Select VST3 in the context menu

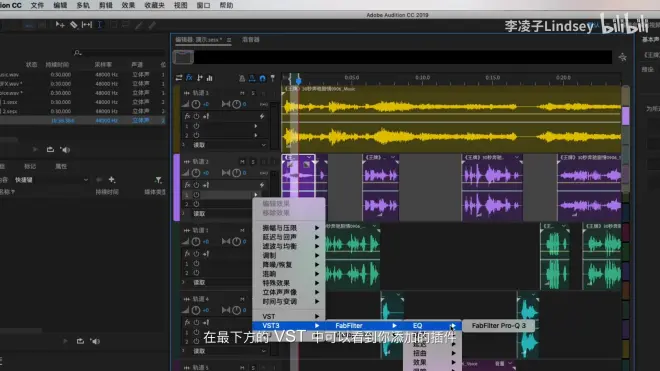[x=289, y=326]
